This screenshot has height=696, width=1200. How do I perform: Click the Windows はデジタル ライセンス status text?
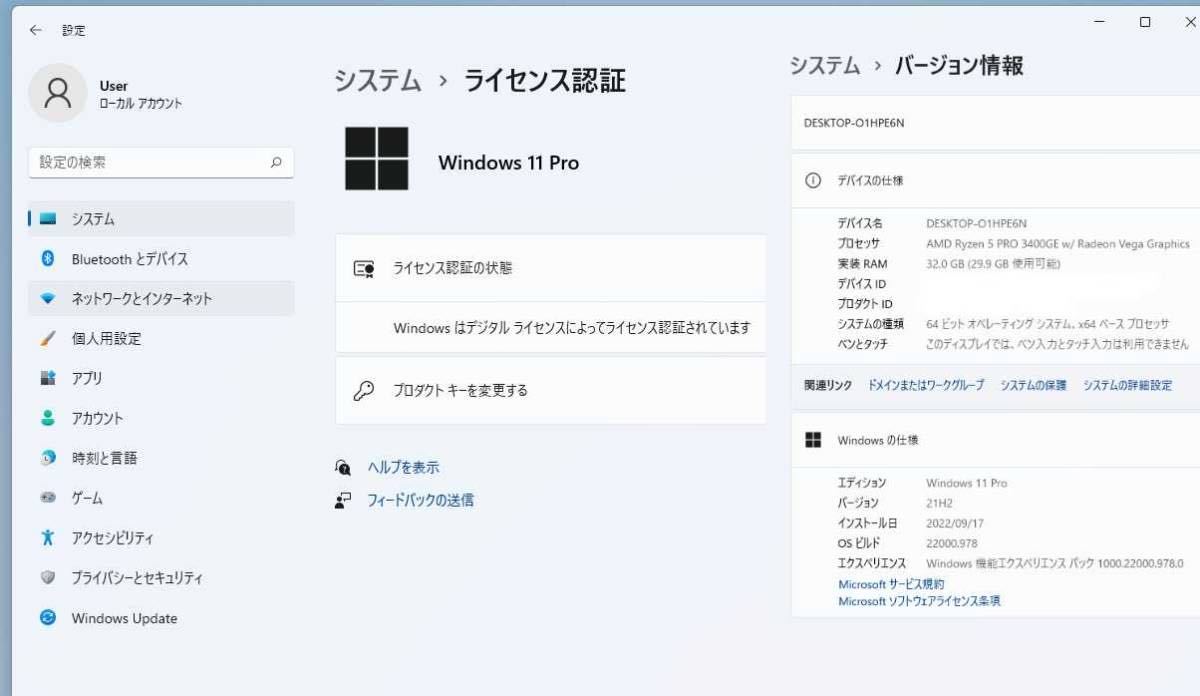tap(571, 328)
